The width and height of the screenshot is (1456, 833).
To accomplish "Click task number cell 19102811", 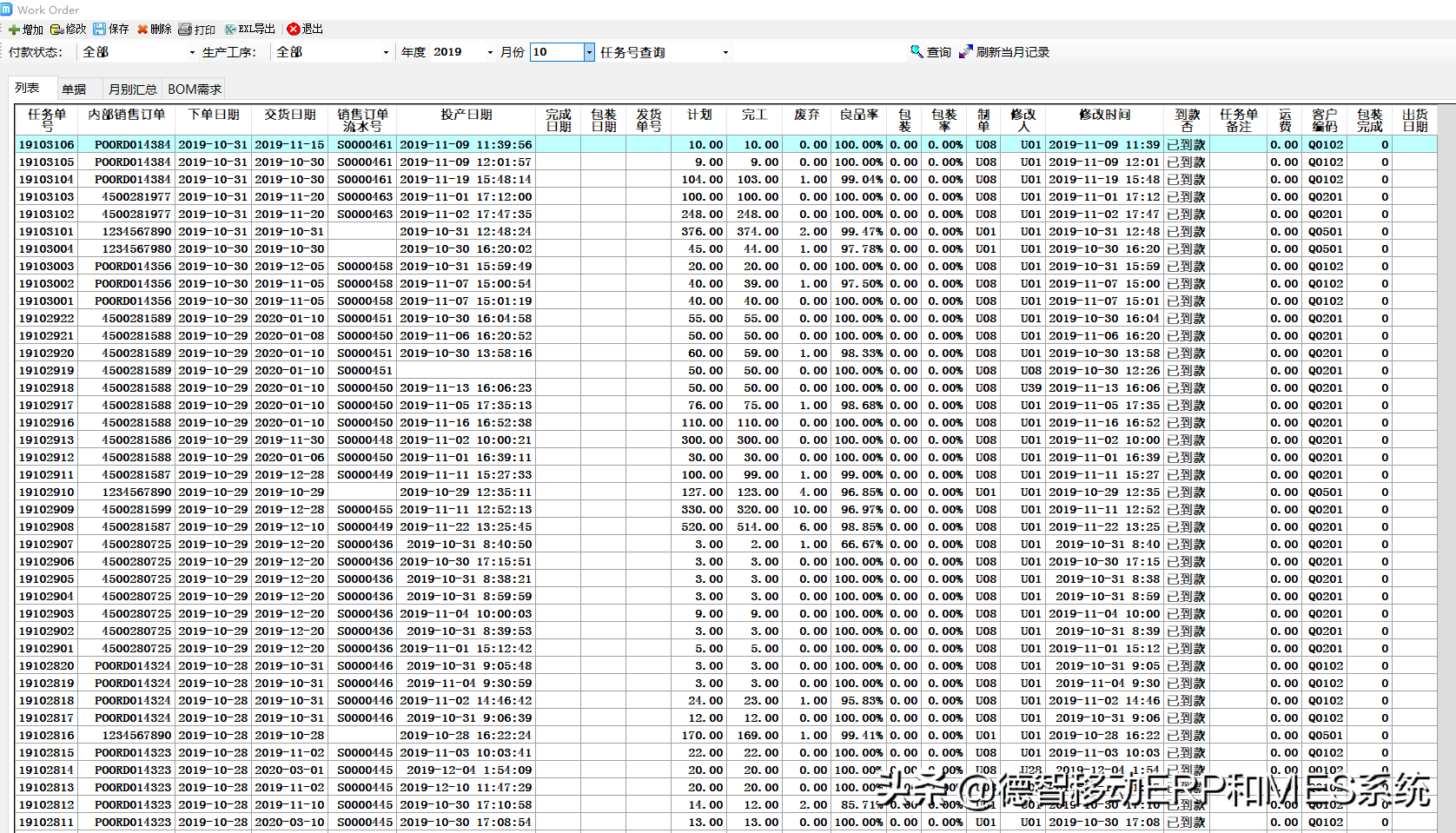I will pos(47,822).
